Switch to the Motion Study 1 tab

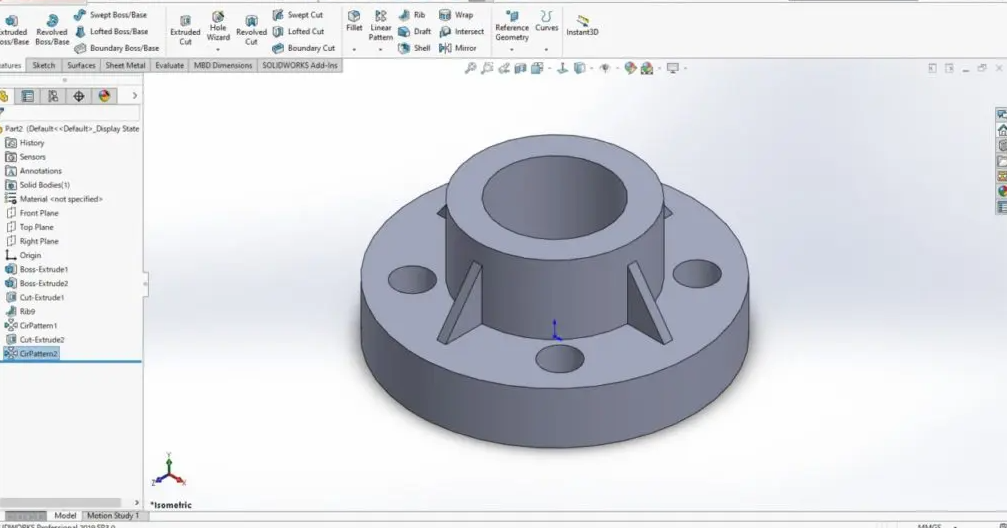[x=113, y=516]
